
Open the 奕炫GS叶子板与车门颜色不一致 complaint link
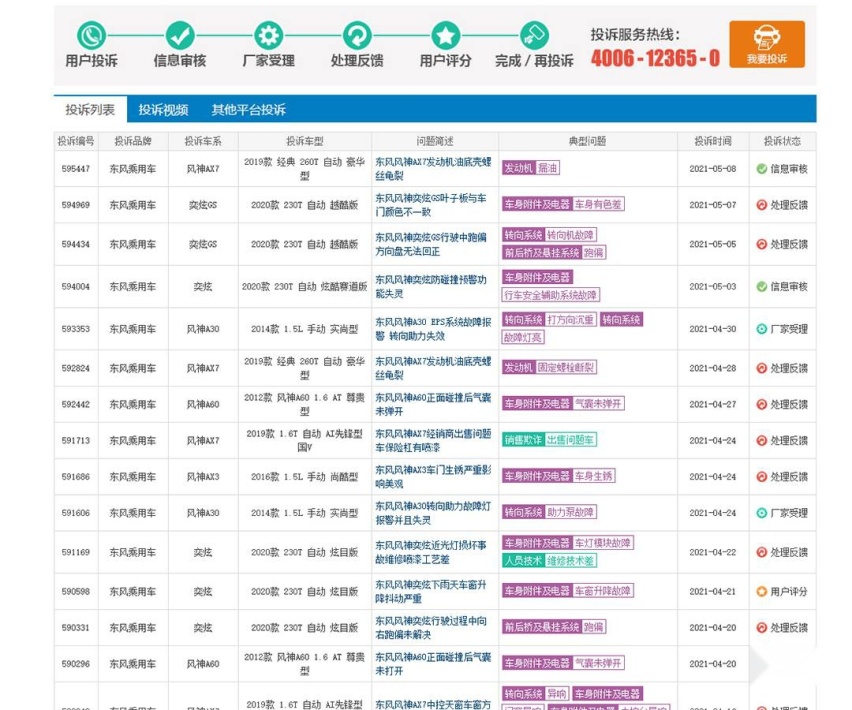point(431,205)
